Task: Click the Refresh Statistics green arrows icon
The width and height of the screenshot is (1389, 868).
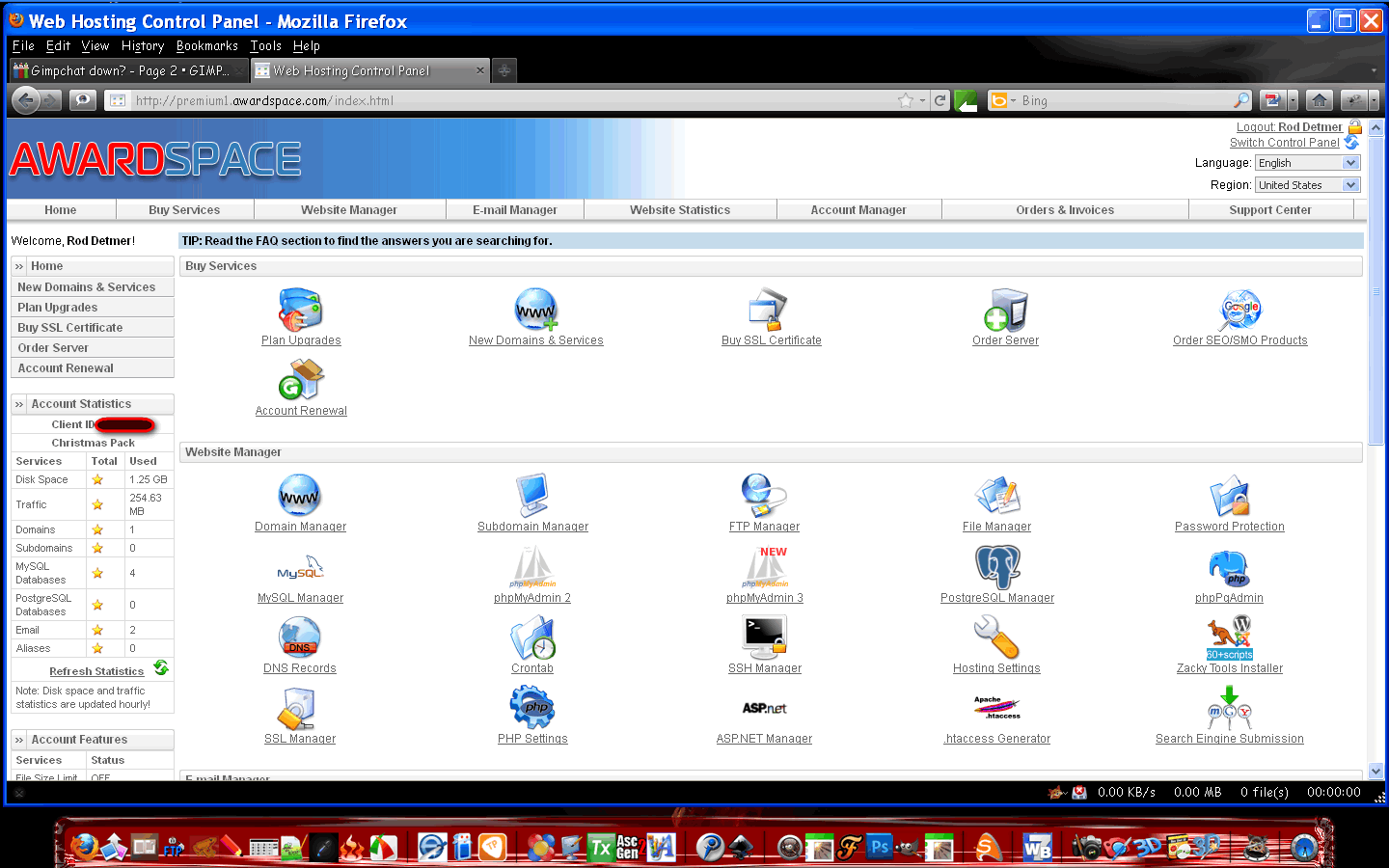Action: [x=161, y=667]
